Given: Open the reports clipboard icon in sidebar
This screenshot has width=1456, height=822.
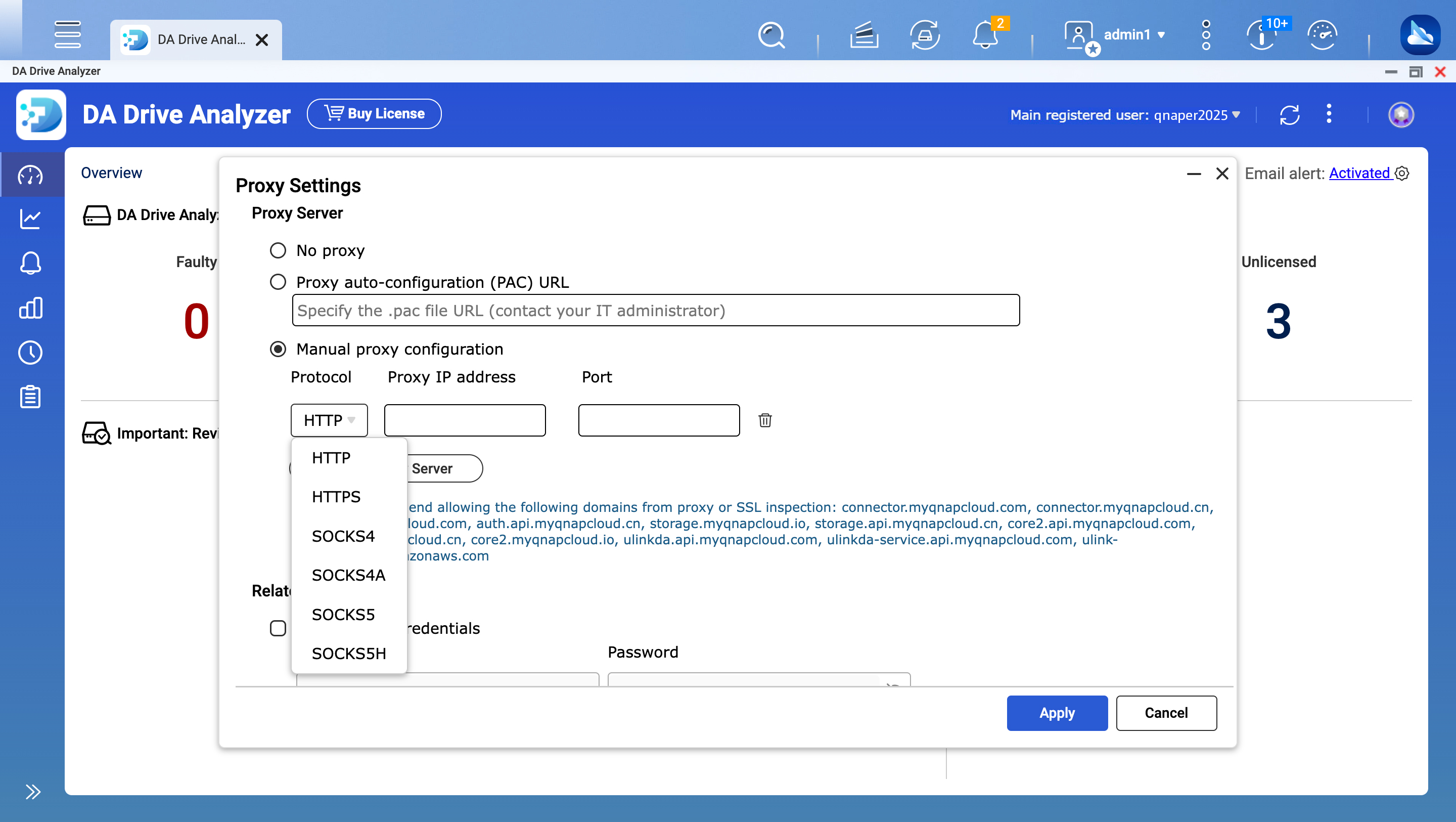Looking at the screenshot, I should [x=31, y=397].
